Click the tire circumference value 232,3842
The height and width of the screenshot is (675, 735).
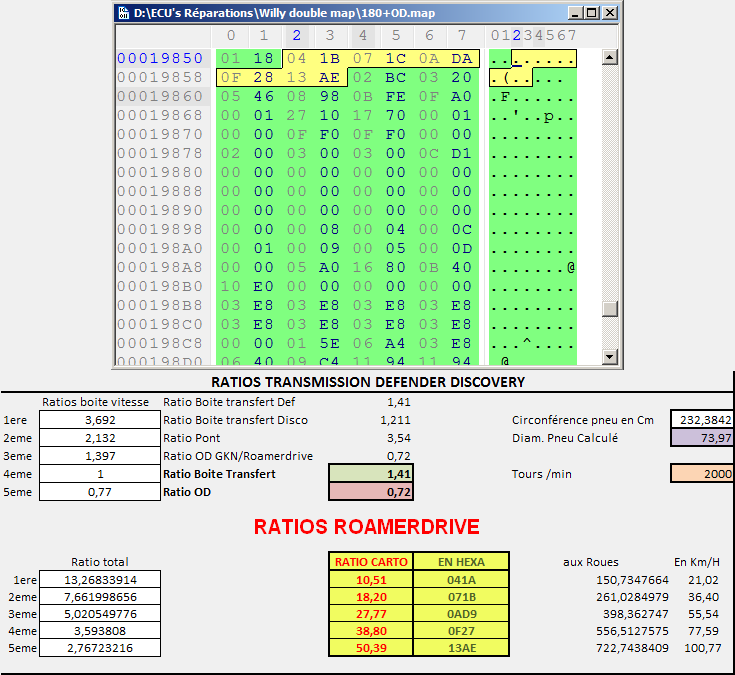point(702,420)
